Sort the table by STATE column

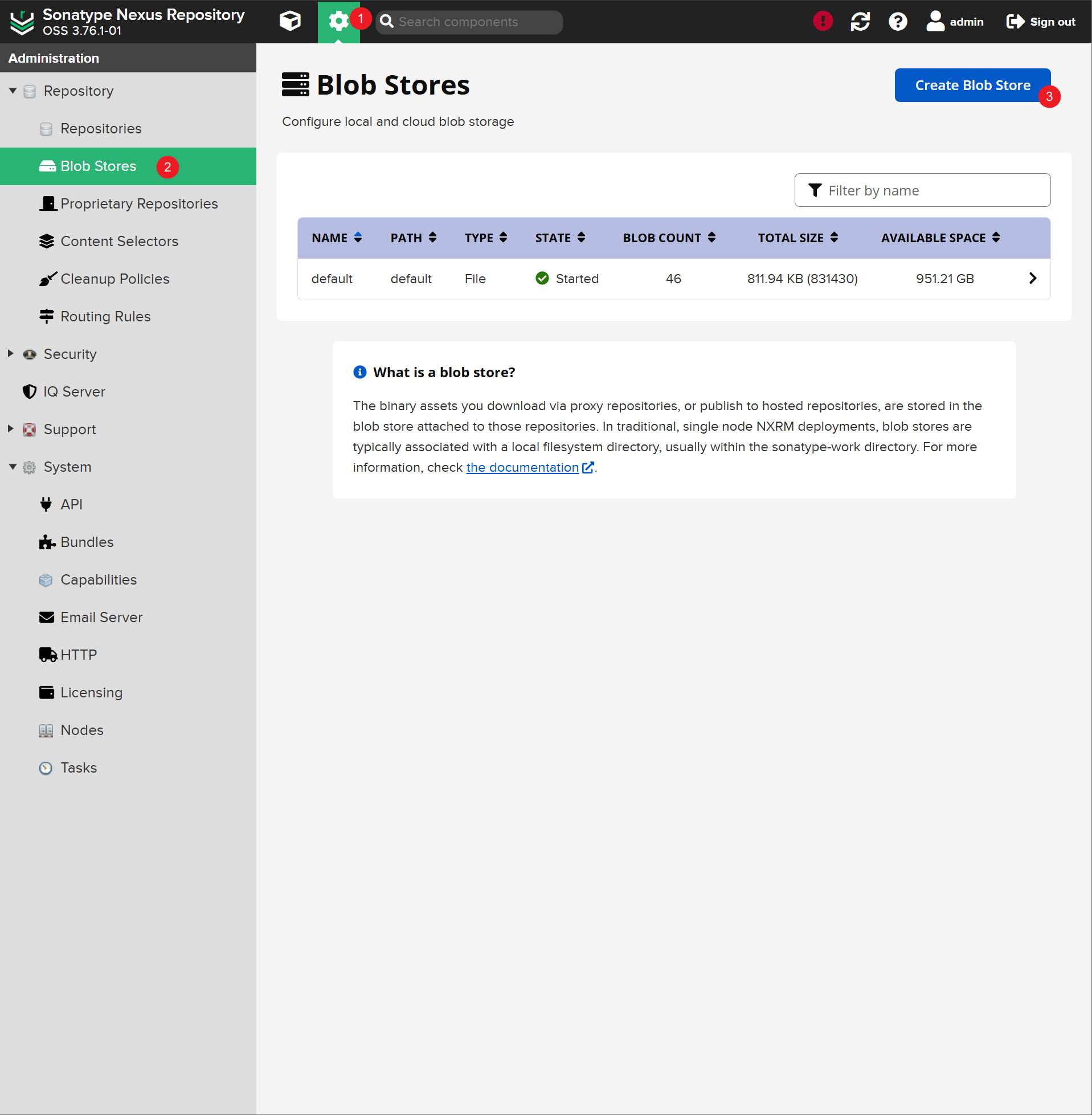click(x=561, y=238)
